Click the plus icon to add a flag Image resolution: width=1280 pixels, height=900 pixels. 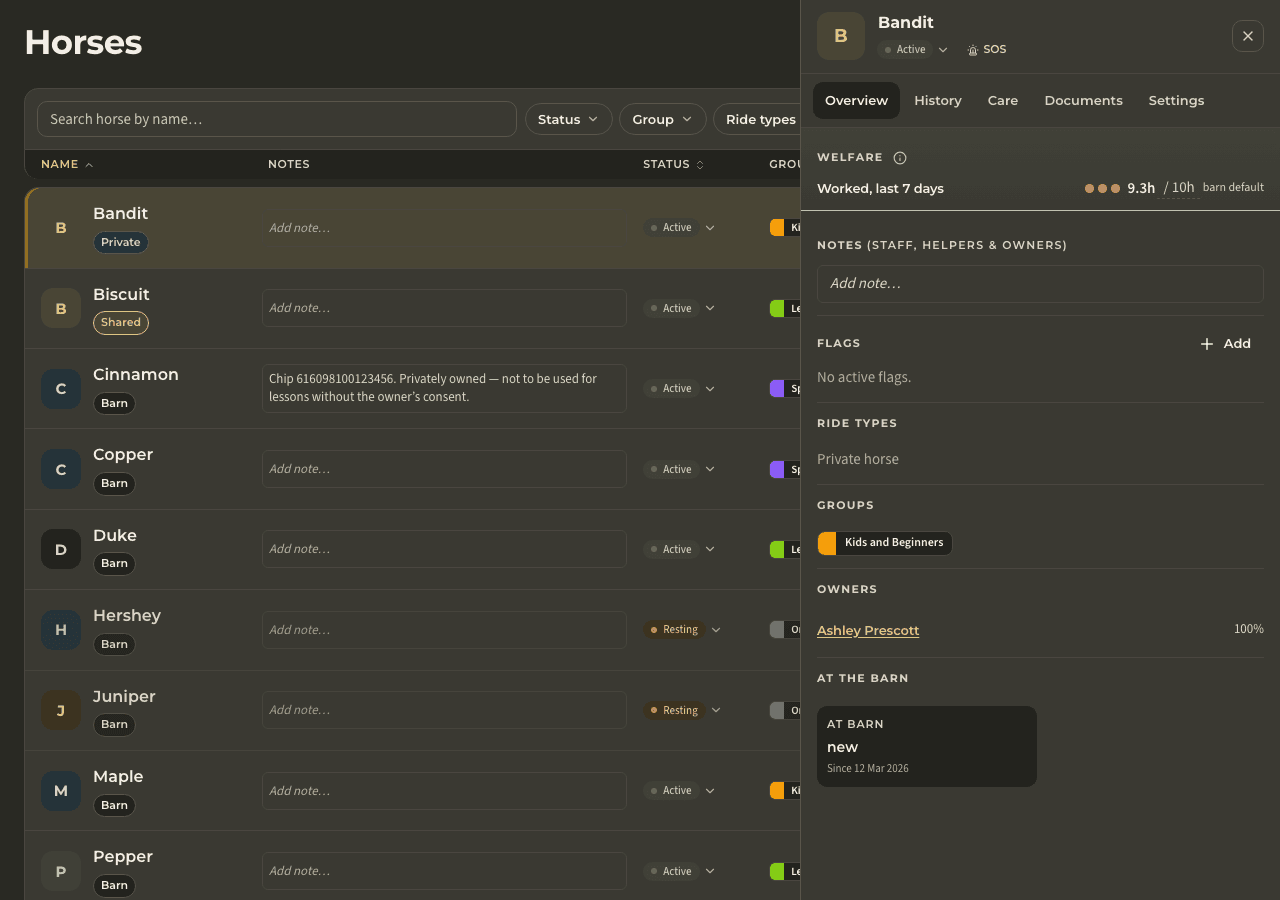tap(1207, 344)
